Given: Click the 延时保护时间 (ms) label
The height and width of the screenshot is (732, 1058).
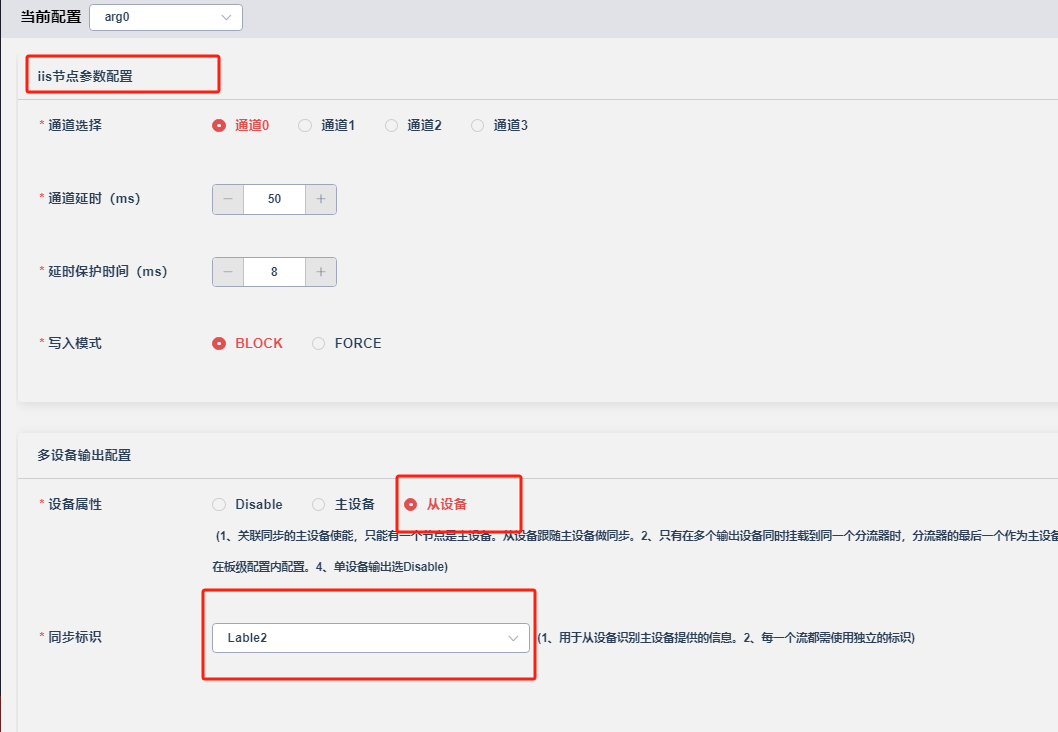Looking at the screenshot, I should coord(108,272).
